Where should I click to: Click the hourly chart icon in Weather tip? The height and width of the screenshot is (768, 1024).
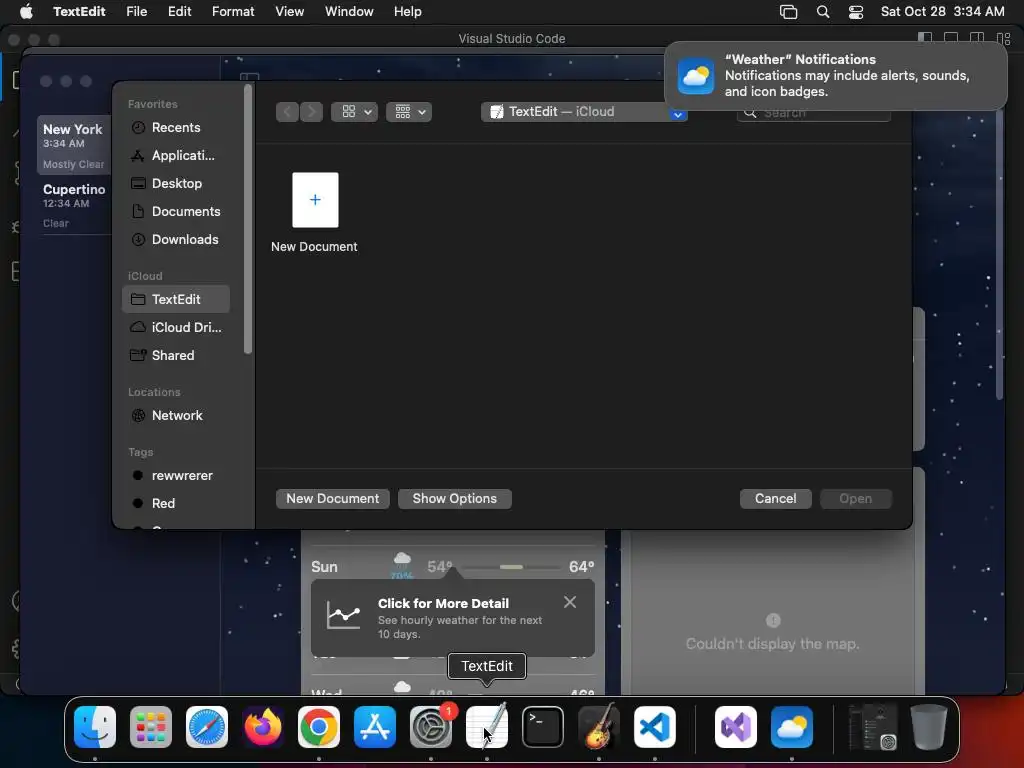click(x=344, y=616)
